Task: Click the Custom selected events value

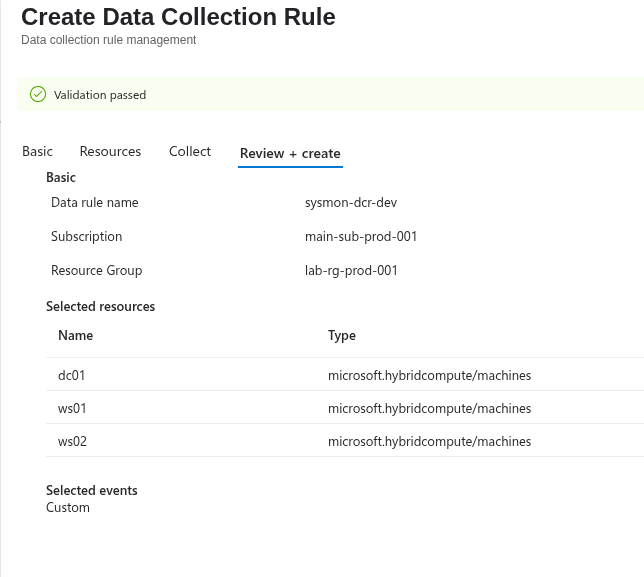Action: 68,507
